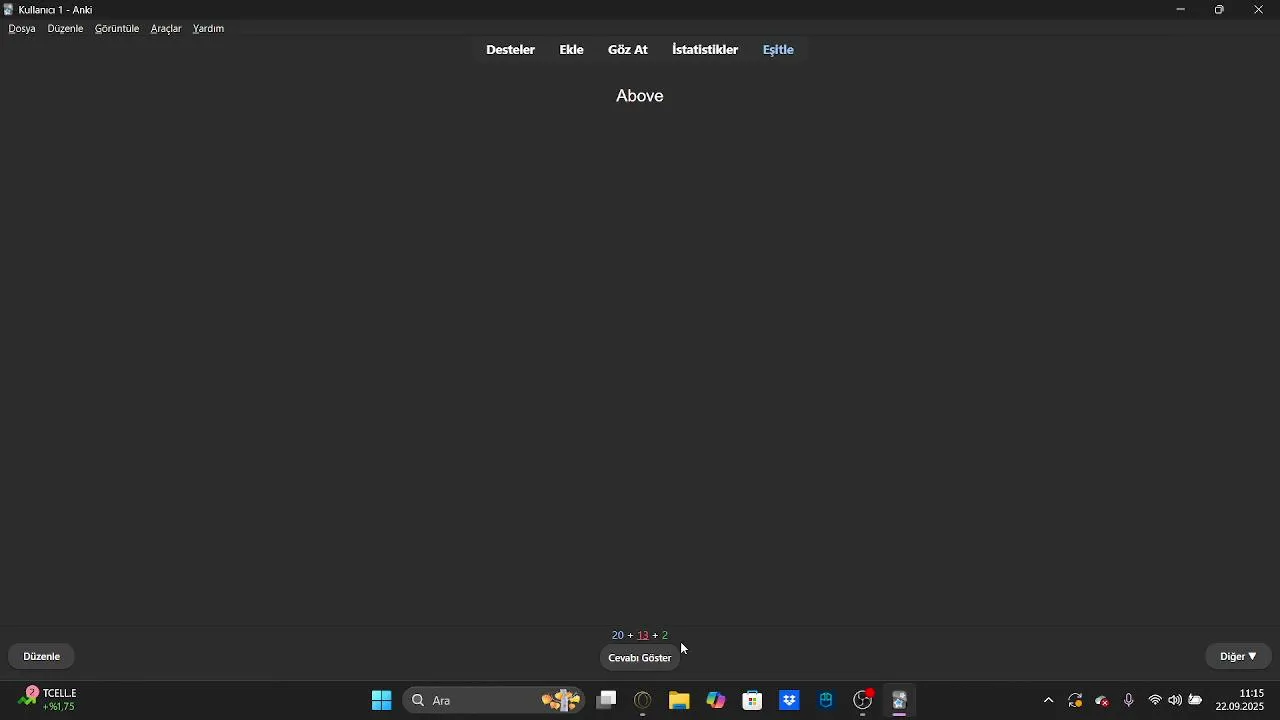
Task: Expand the Diğer options dropdown
Action: pos(1239,657)
